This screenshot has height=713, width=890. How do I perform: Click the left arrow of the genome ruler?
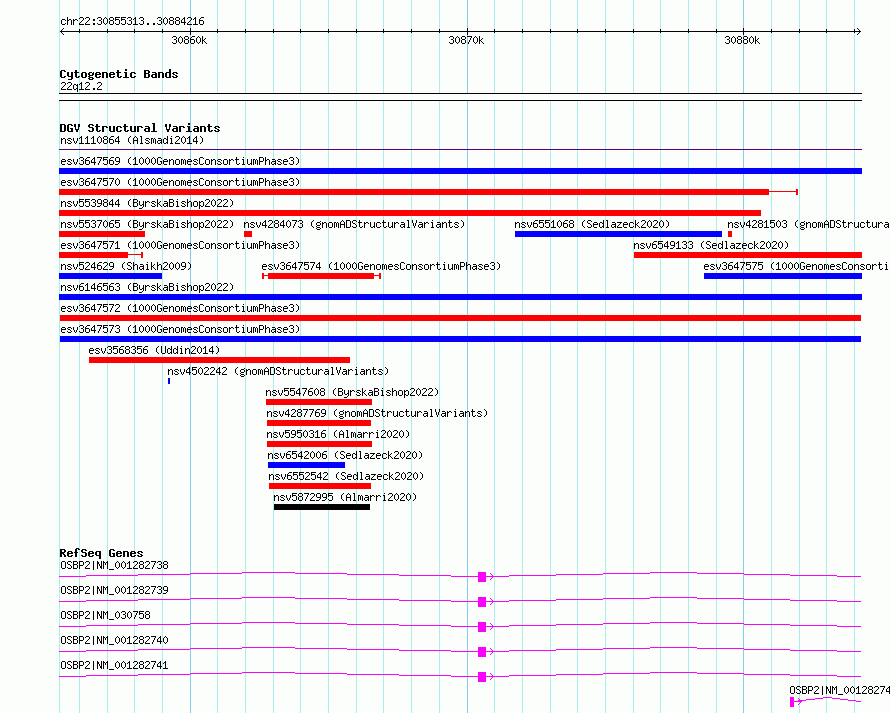(x=62, y=31)
